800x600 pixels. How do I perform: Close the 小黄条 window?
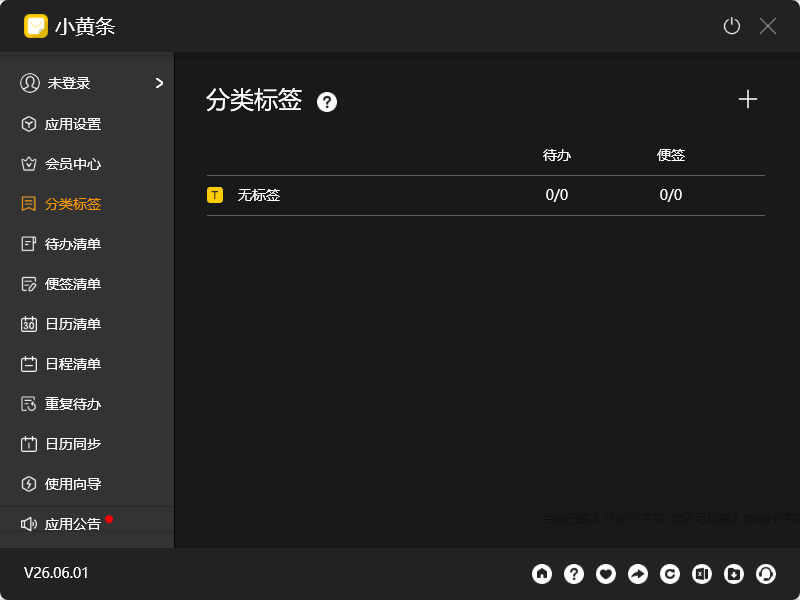[x=767, y=26]
